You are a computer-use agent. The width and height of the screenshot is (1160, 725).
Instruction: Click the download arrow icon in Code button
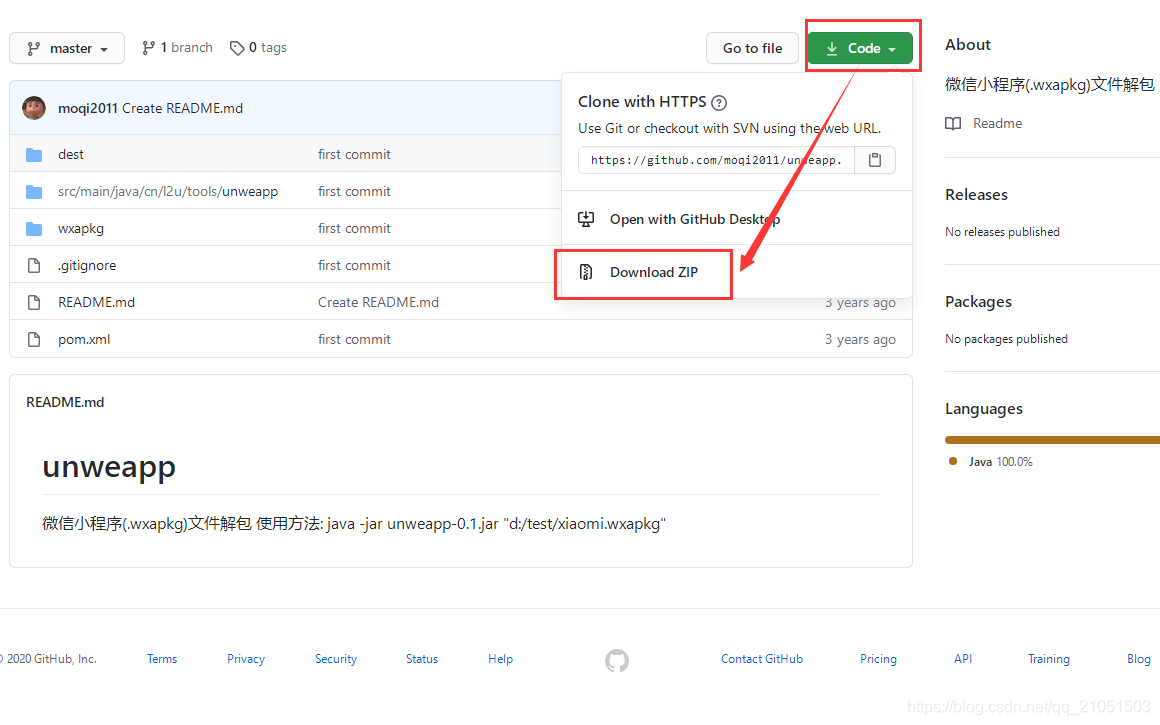pos(832,49)
